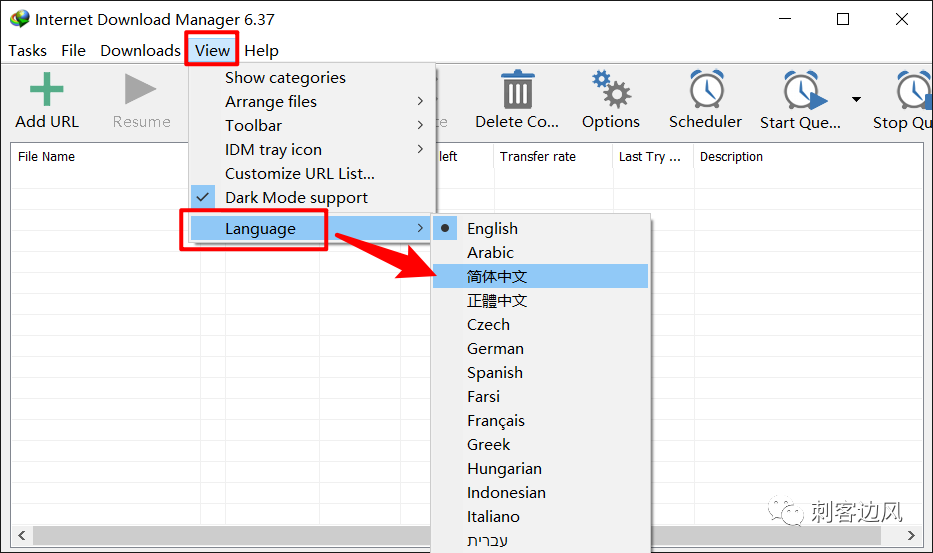
Task: Choose 简体中文 language
Action: click(540, 276)
